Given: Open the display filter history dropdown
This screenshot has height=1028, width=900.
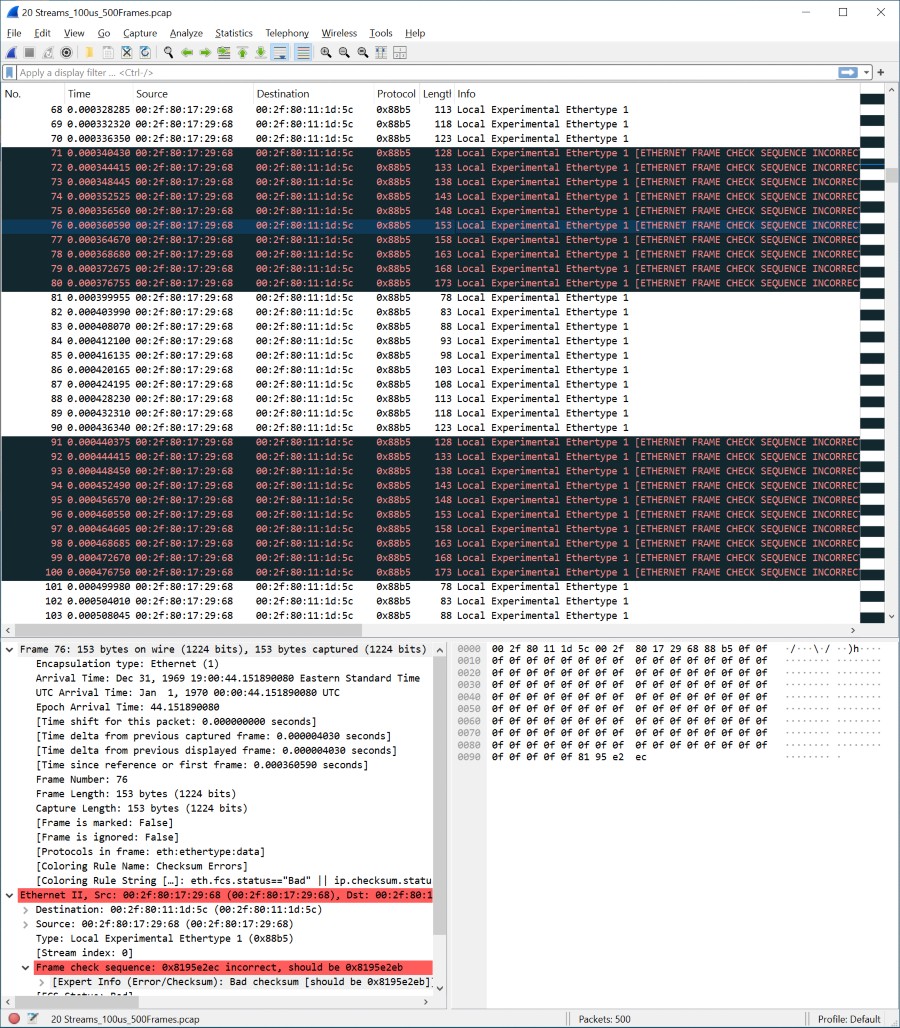Looking at the screenshot, I should click(867, 73).
